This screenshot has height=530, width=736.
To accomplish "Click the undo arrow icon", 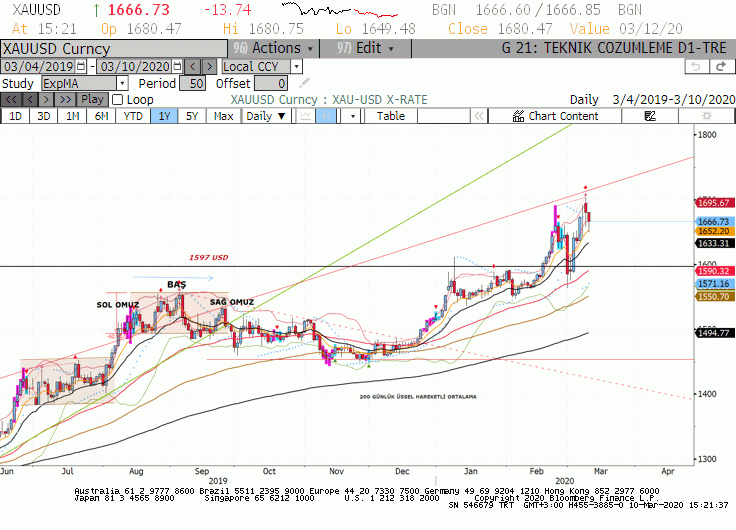I will tap(697, 67).
